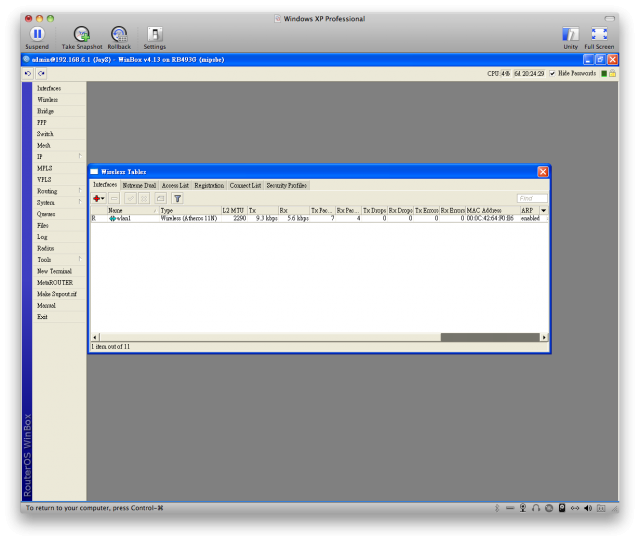
Task: Click the headphones status bar icon
Action: click(x=536, y=508)
